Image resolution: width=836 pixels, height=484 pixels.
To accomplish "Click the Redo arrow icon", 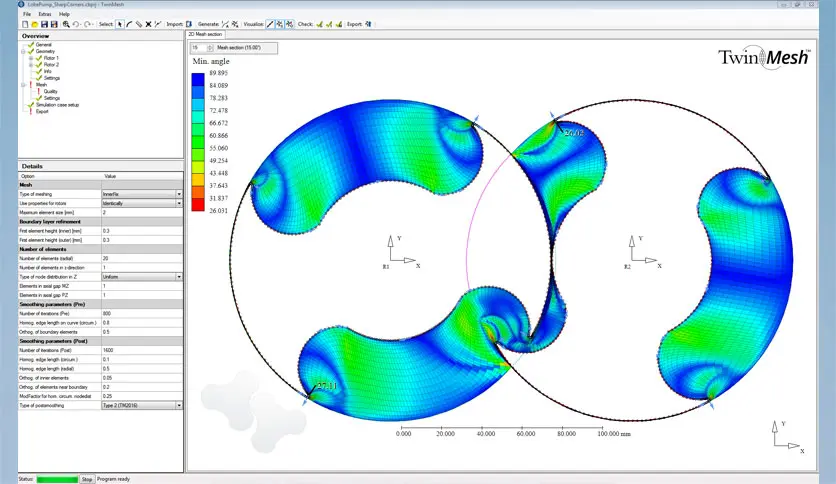I will point(87,24).
